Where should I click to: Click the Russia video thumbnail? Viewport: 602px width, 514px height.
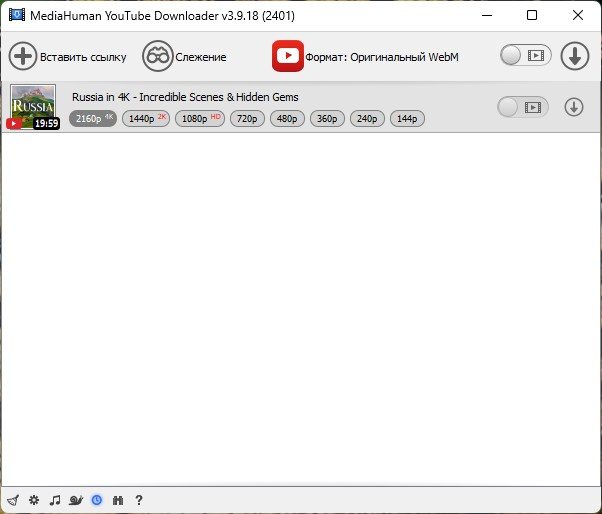[34, 107]
